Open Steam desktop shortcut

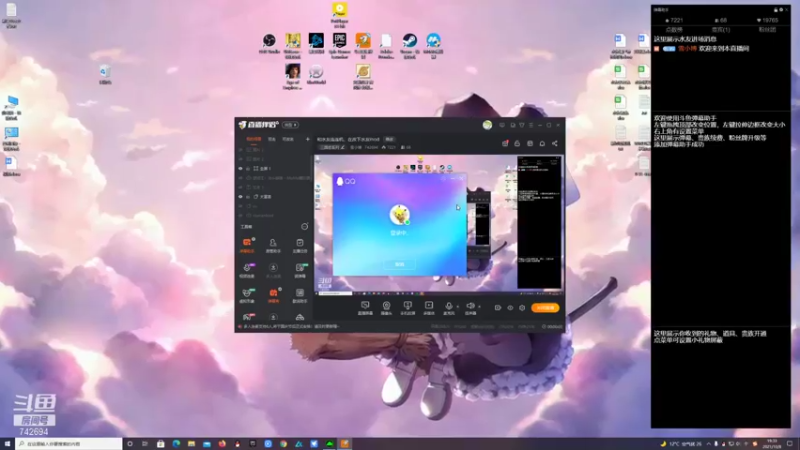pyautogui.click(x=409, y=45)
